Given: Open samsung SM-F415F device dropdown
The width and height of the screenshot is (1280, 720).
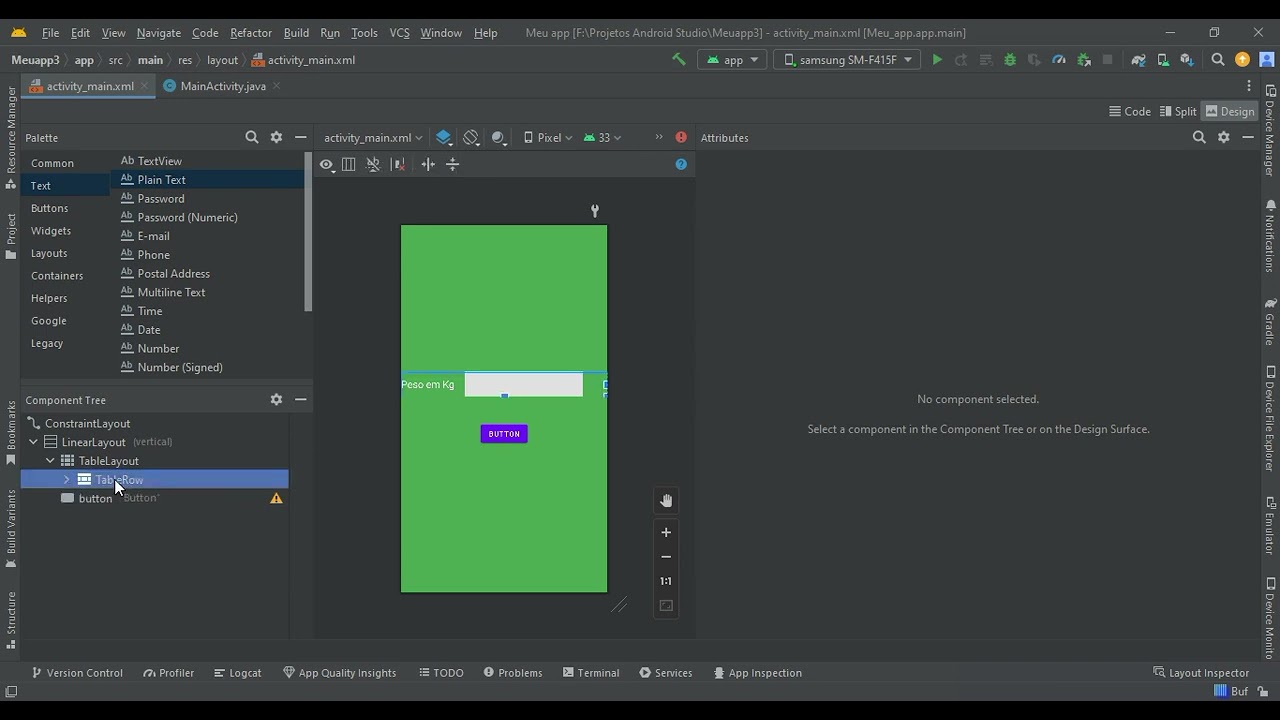Looking at the screenshot, I should tap(847, 60).
